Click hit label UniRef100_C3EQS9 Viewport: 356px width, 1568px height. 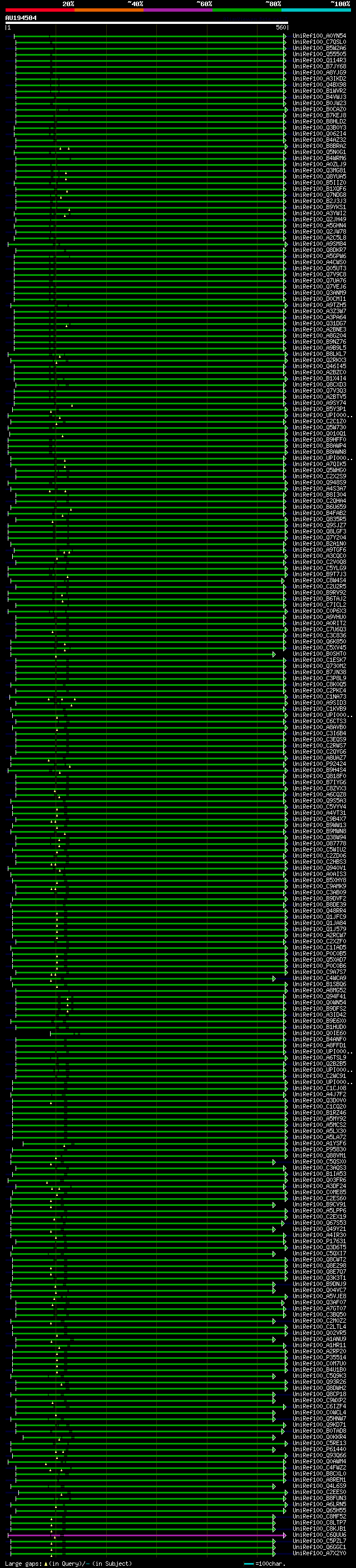pos(319,740)
